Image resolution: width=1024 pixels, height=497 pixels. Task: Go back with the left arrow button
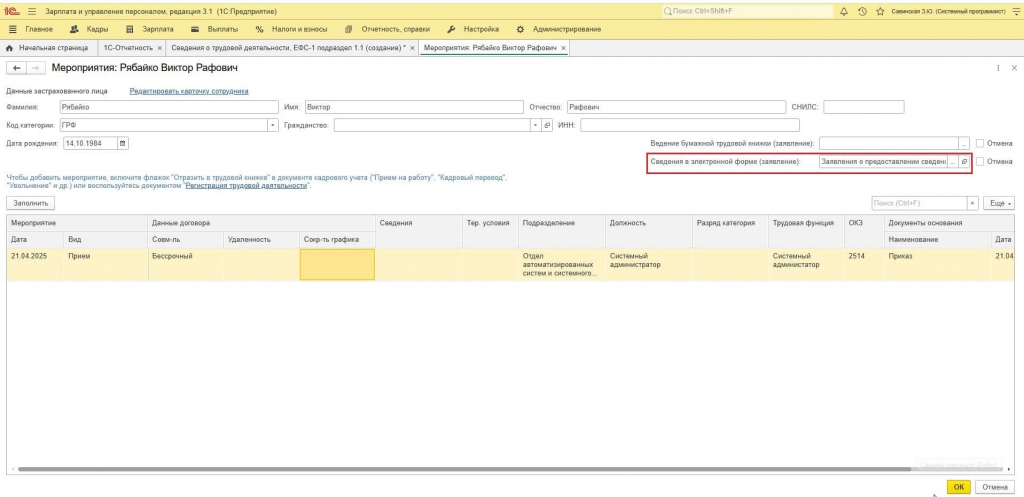click(x=17, y=68)
